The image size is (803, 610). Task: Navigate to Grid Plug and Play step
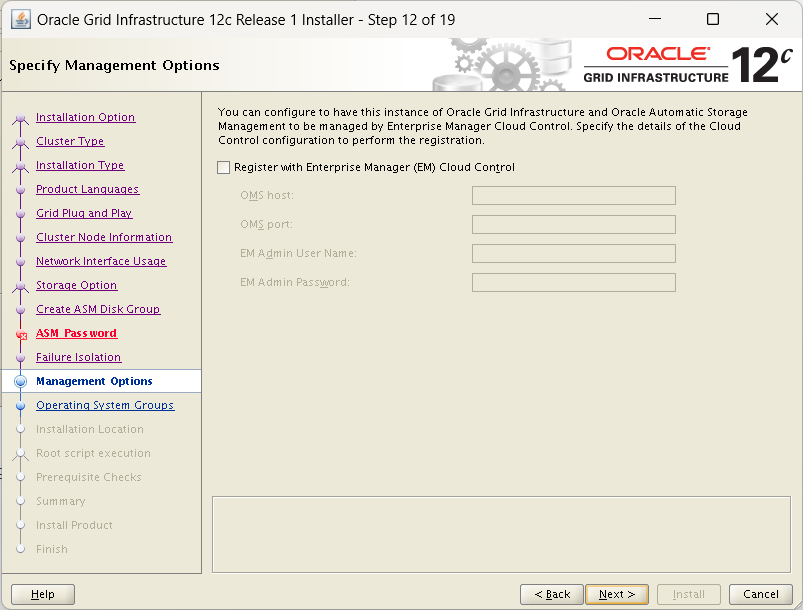84,213
